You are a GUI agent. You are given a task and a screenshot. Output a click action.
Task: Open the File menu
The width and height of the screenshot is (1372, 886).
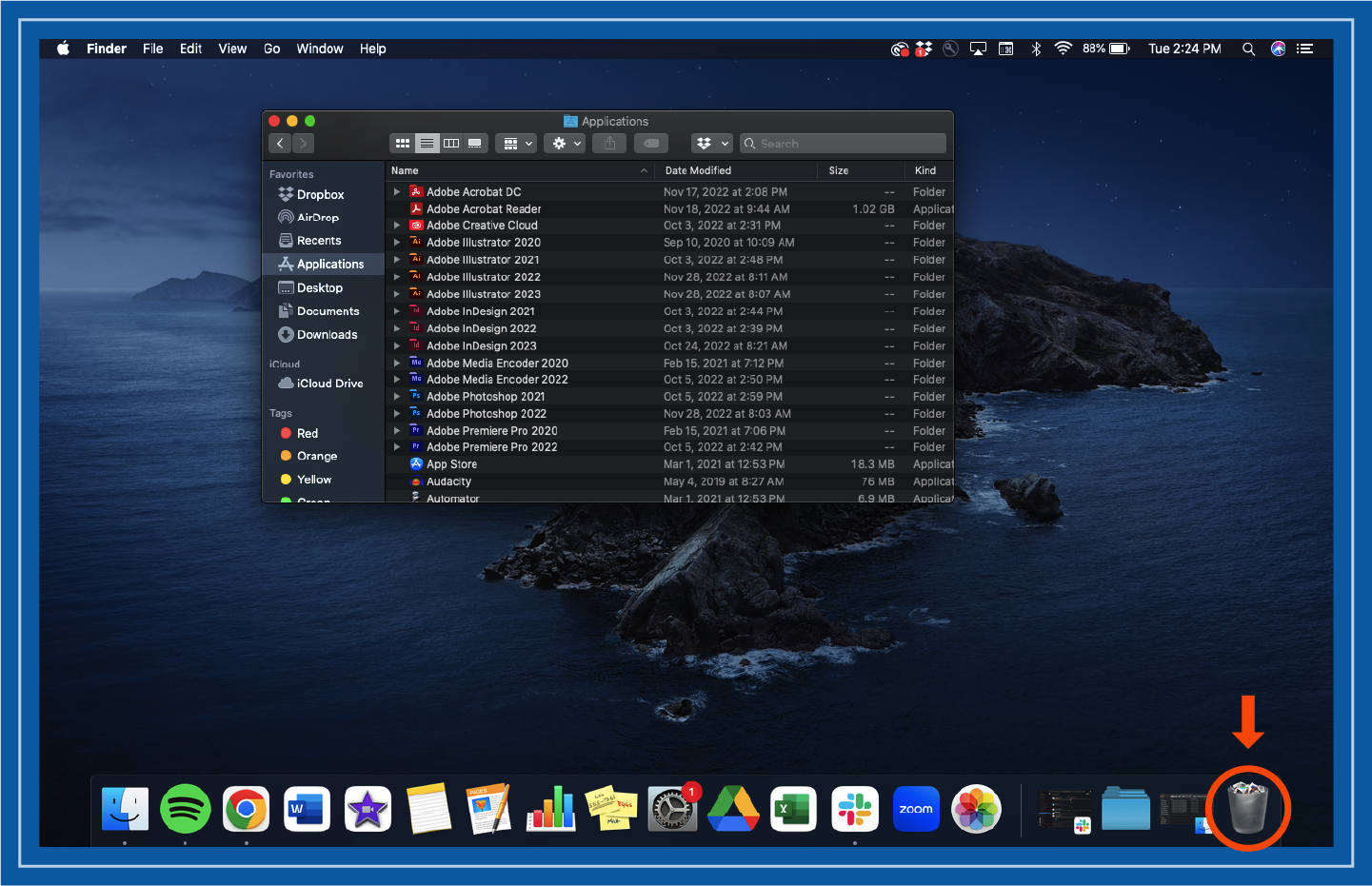coord(153,49)
